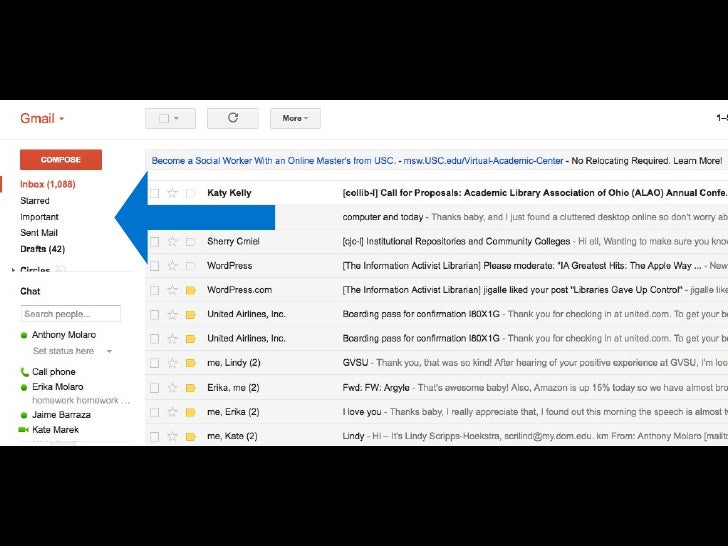Tick the me, Erika email checkbox
Image resolution: width=728 pixels, height=546 pixels.
(155, 412)
